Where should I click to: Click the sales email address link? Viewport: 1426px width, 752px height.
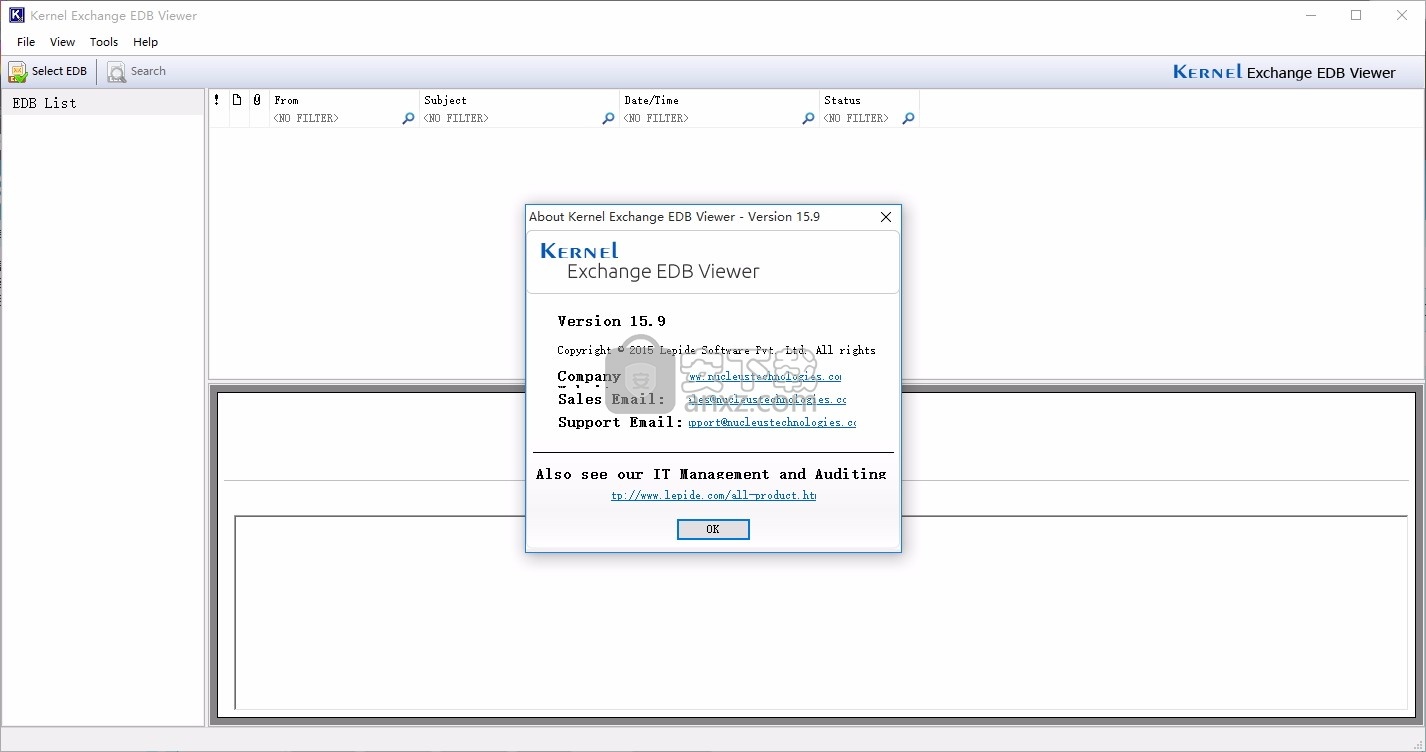click(767, 399)
